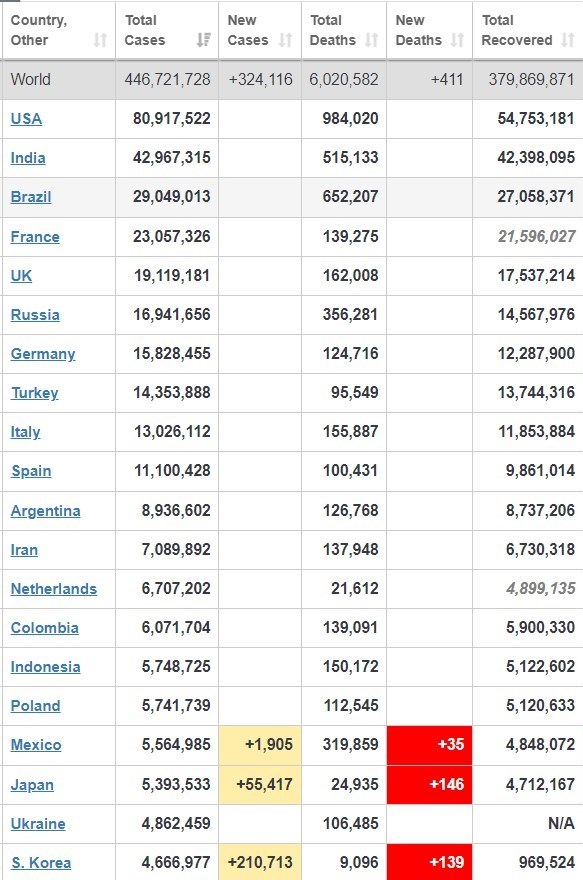Sort by New Deaths arrow icon
Screen dimensions: 583x880
coord(457,40)
